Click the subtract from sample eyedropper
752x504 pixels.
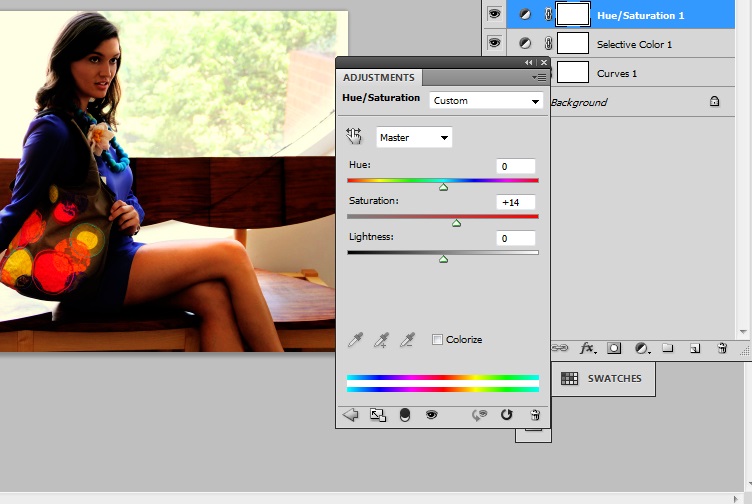407,340
